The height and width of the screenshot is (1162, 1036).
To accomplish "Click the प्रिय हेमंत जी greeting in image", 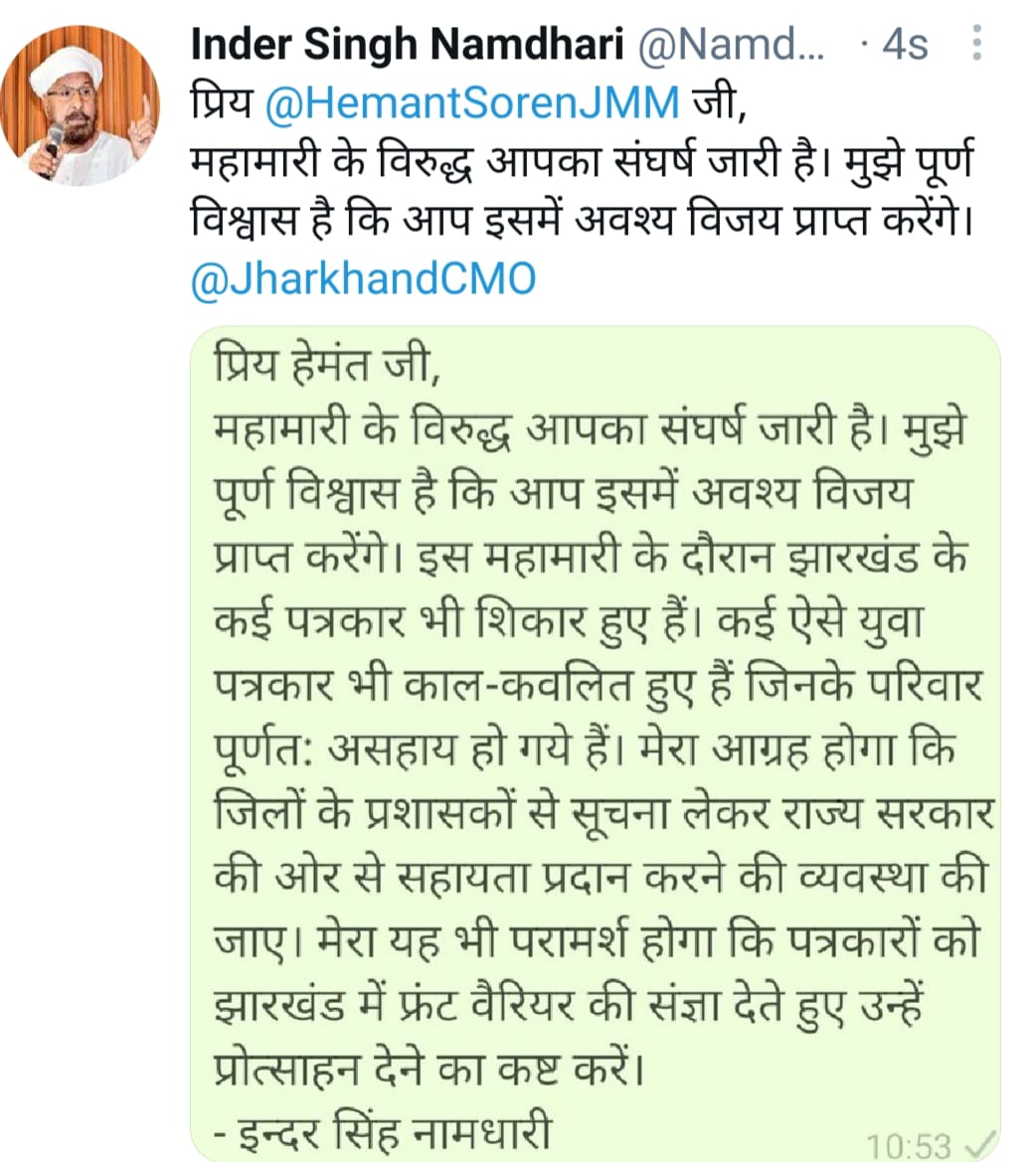I will 327,366.
